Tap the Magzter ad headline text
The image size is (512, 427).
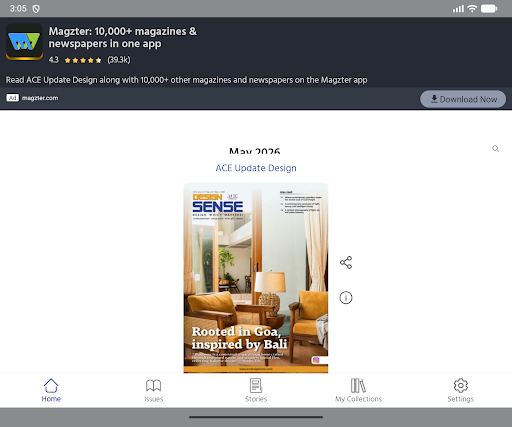123,37
